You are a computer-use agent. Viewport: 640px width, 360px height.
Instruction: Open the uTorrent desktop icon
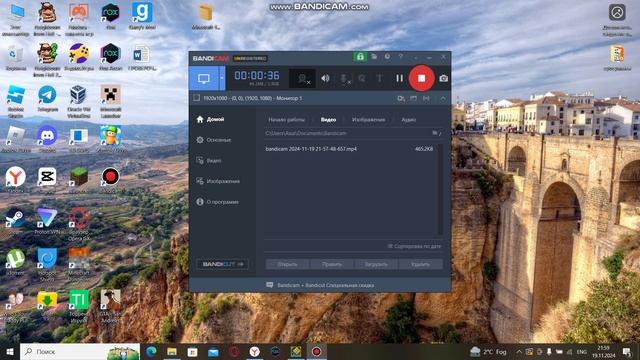[x=16, y=262]
